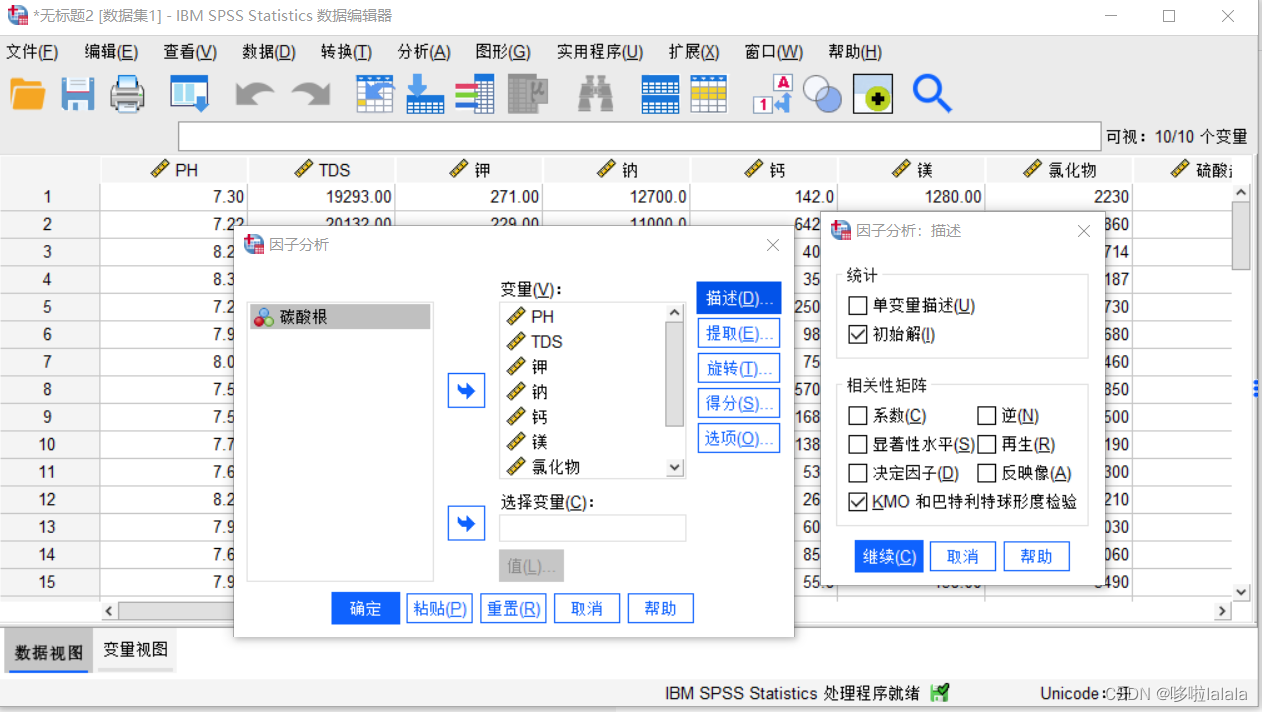Open the recall recent dialogs icon
Screen dimensions: 1262x712
pyautogui.click(x=189, y=95)
